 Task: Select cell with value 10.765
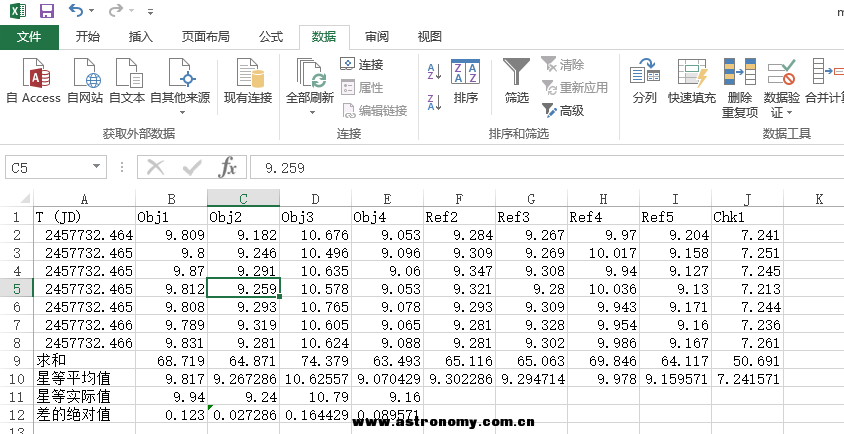(x=315, y=306)
